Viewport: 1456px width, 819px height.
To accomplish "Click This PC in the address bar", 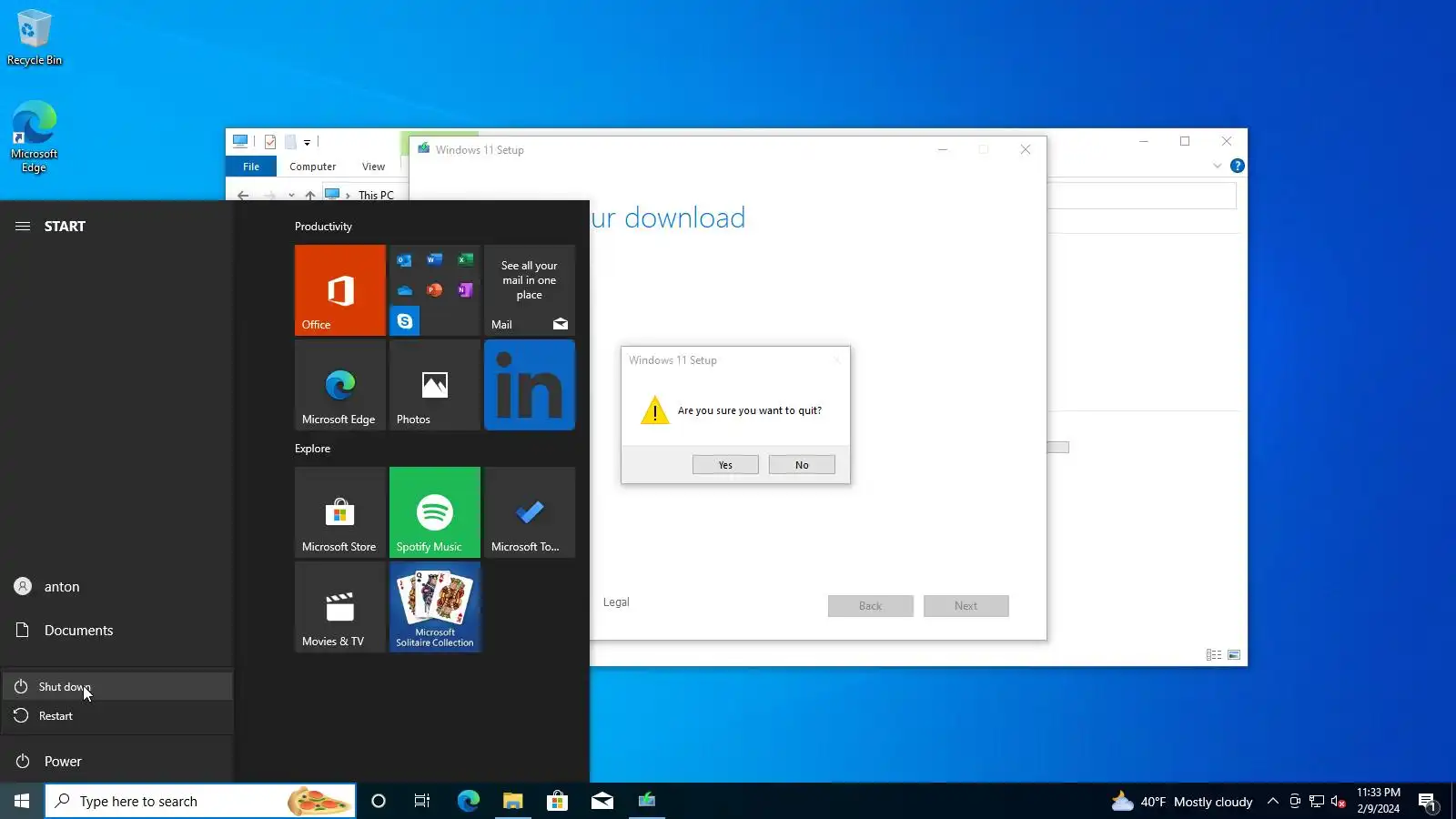I will pyautogui.click(x=376, y=196).
